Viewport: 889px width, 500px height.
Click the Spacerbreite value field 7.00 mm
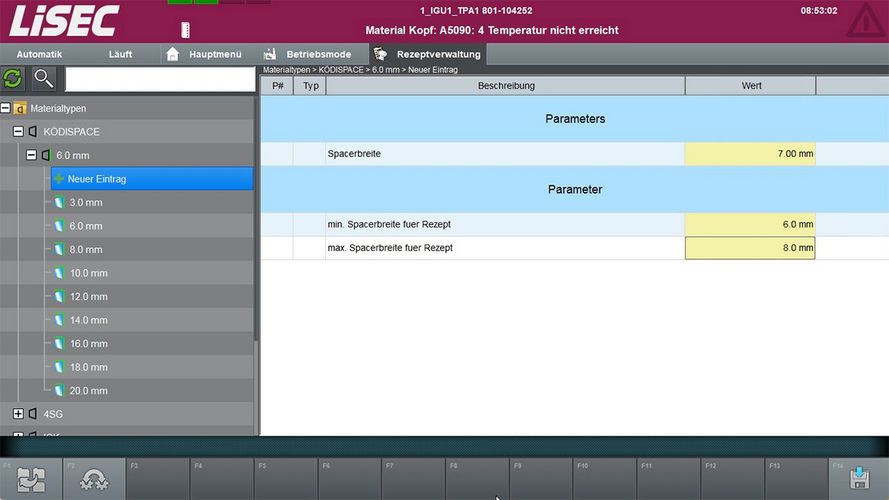[749, 154]
